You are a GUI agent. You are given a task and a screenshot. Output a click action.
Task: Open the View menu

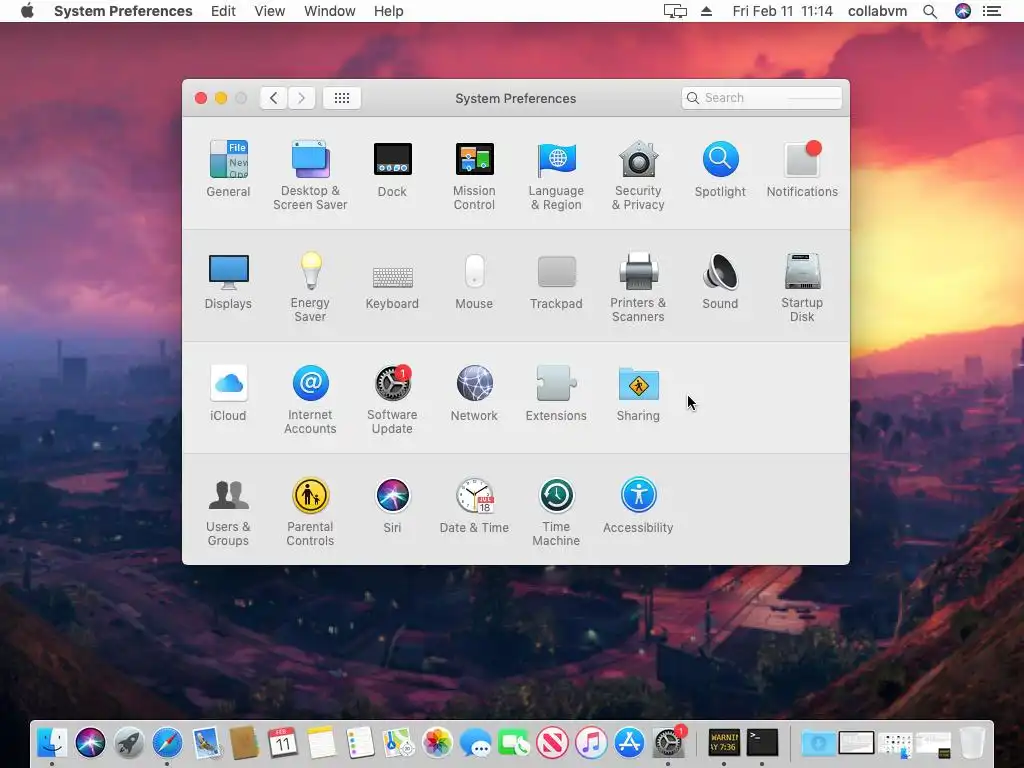270,11
